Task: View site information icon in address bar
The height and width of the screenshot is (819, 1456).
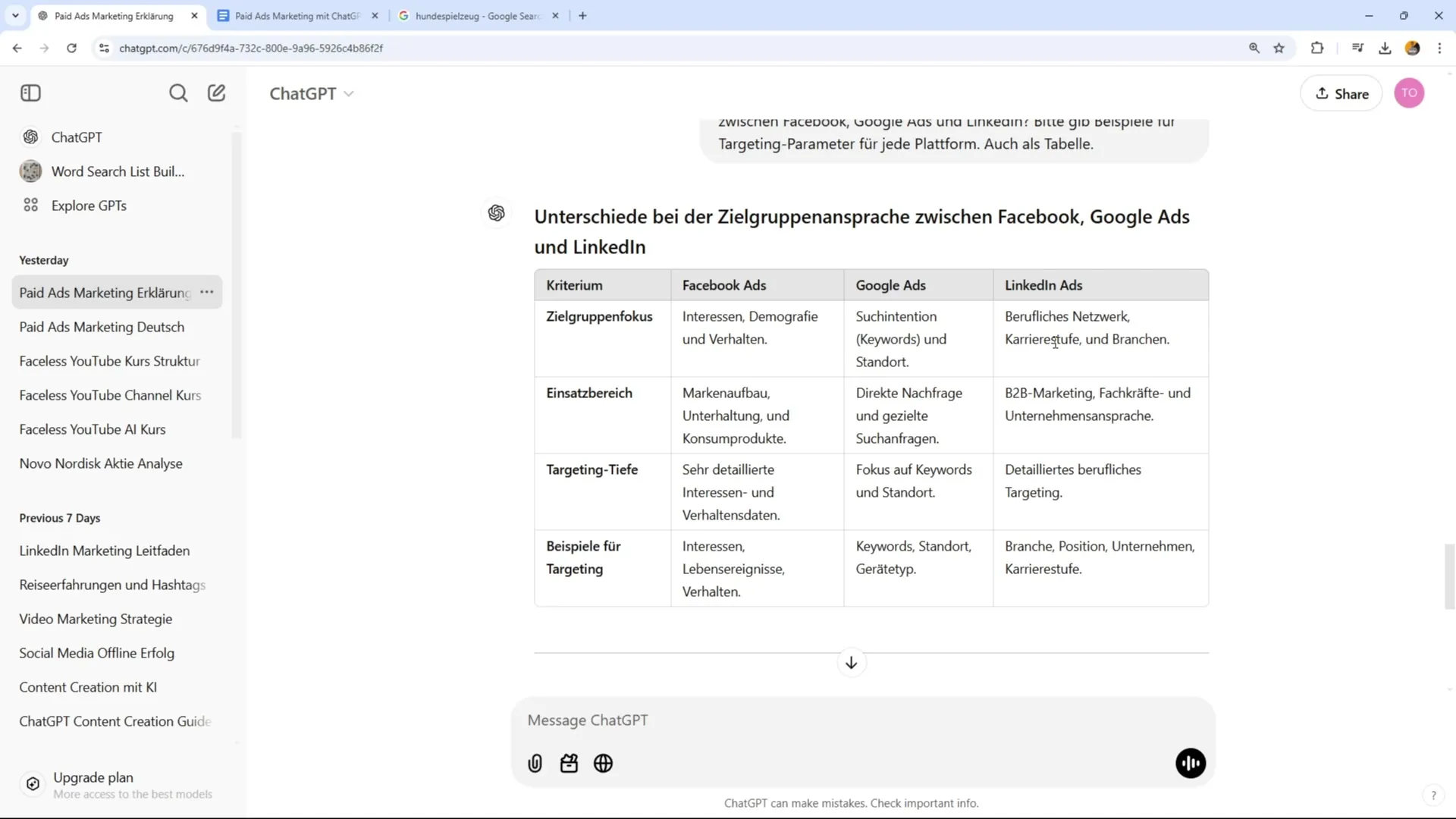Action: (x=104, y=48)
